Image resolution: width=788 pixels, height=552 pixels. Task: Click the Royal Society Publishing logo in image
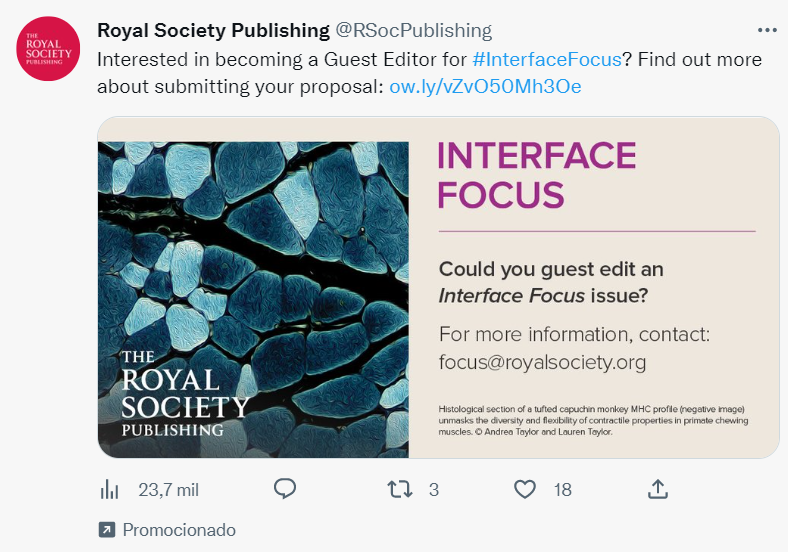pos(185,393)
